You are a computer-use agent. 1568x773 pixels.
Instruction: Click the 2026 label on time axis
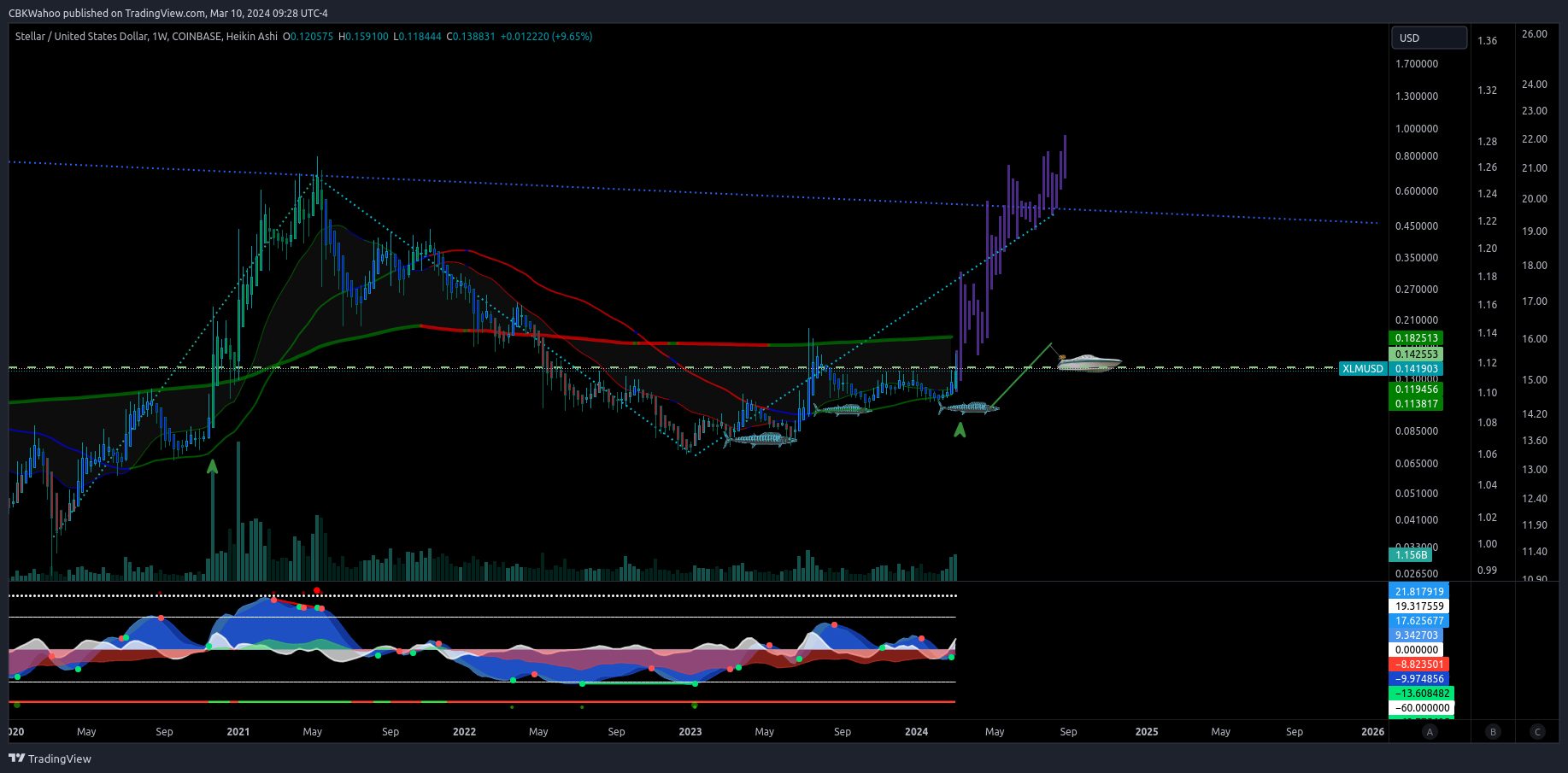(1372, 732)
